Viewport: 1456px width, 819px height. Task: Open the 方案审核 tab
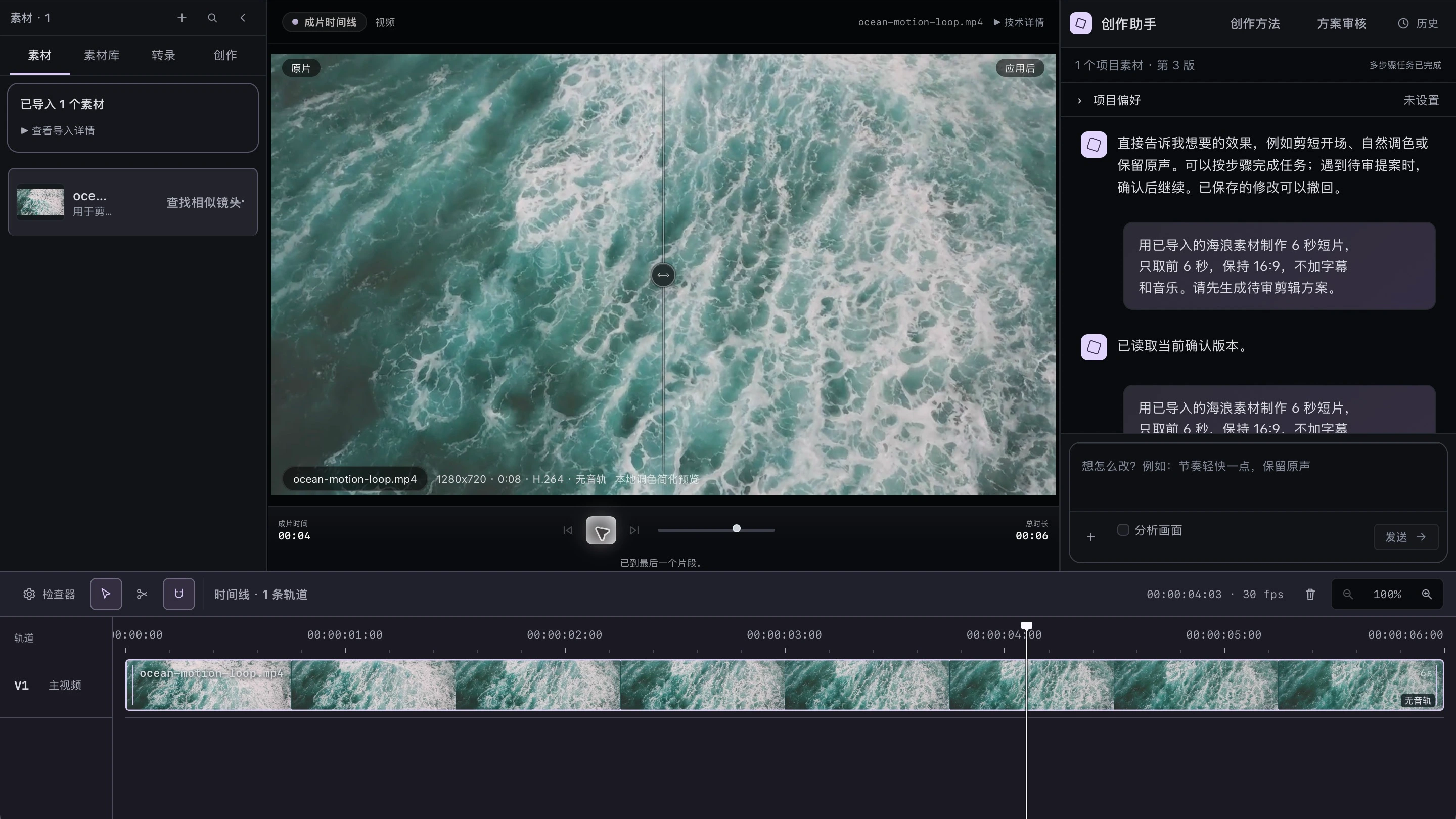click(x=1341, y=23)
